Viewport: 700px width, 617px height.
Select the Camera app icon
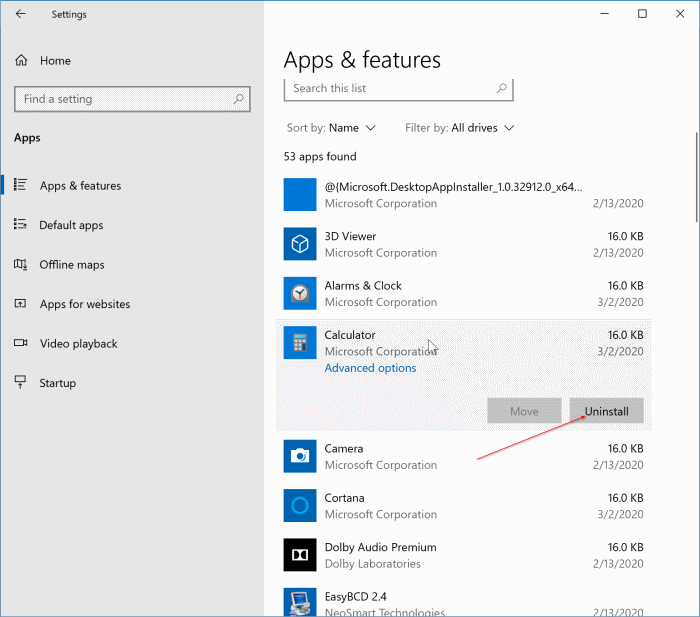click(x=300, y=456)
